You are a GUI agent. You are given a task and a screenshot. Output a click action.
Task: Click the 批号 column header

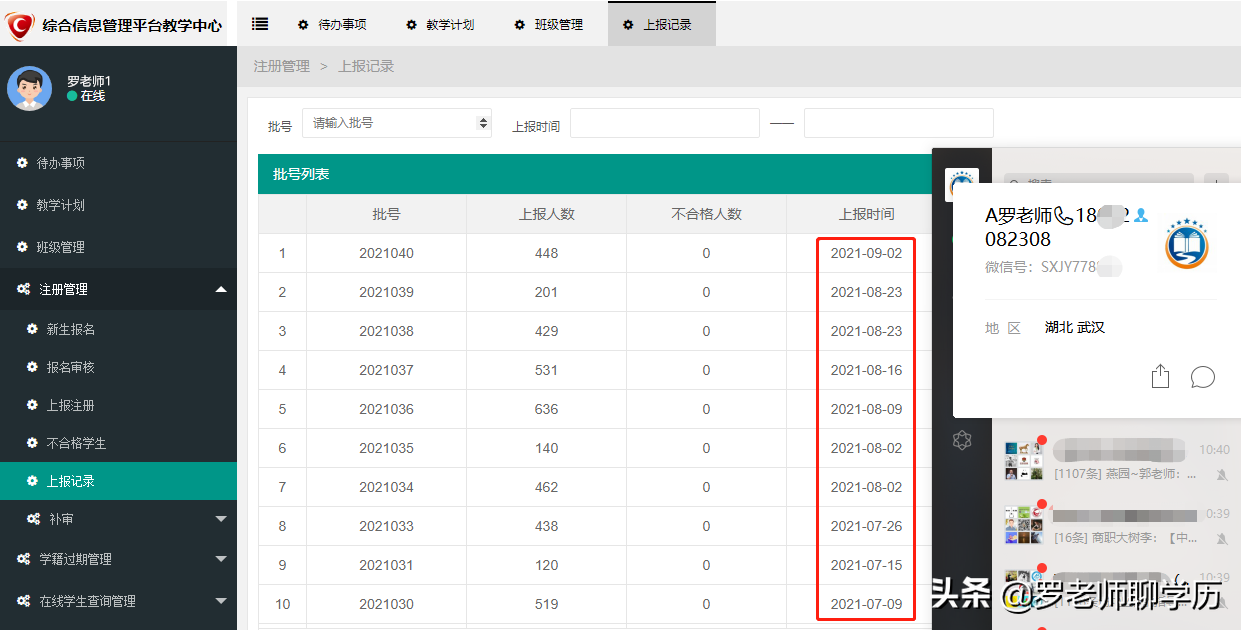[x=386, y=214]
